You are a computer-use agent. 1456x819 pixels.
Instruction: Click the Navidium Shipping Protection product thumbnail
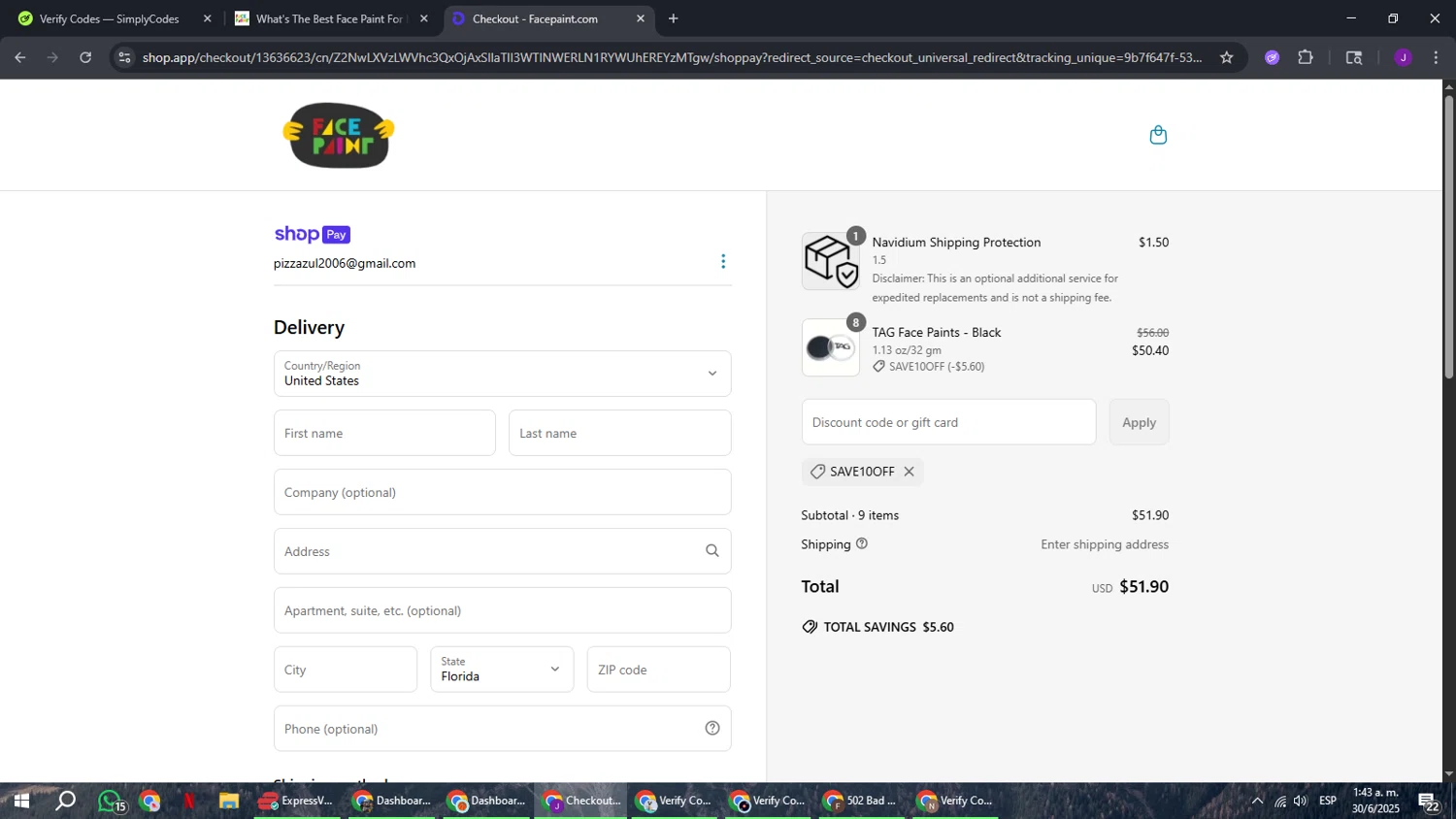tap(831, 261)
